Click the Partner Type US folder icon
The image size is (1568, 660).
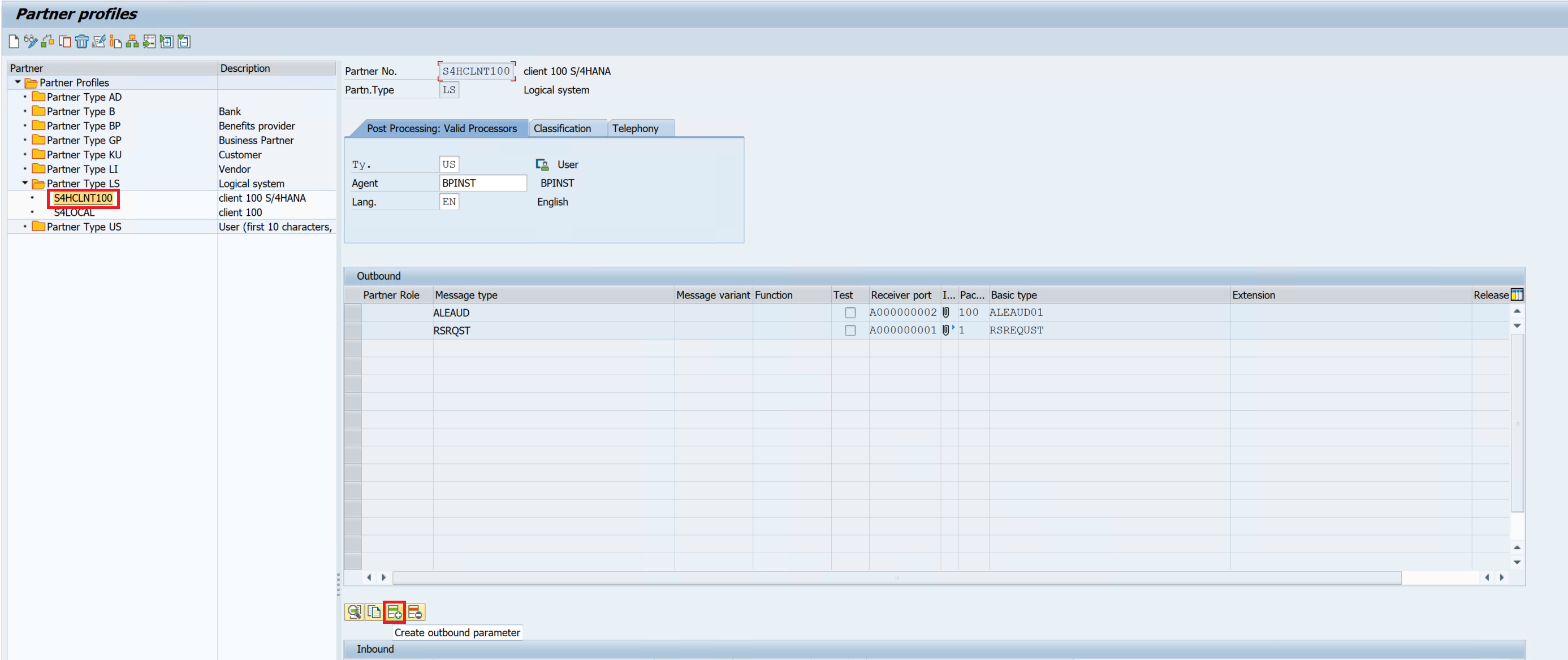click(x=38, y=225)
